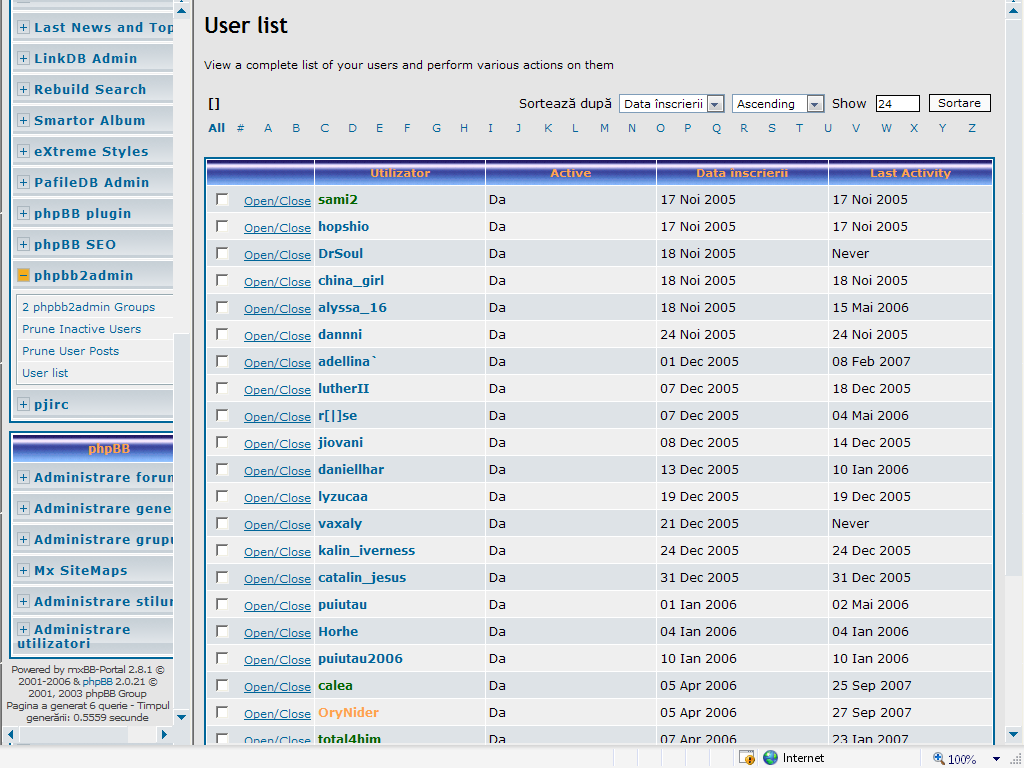Click plus icon beside eXtreme Styles
Screen dimensions: 1024x768
point(24,152)
